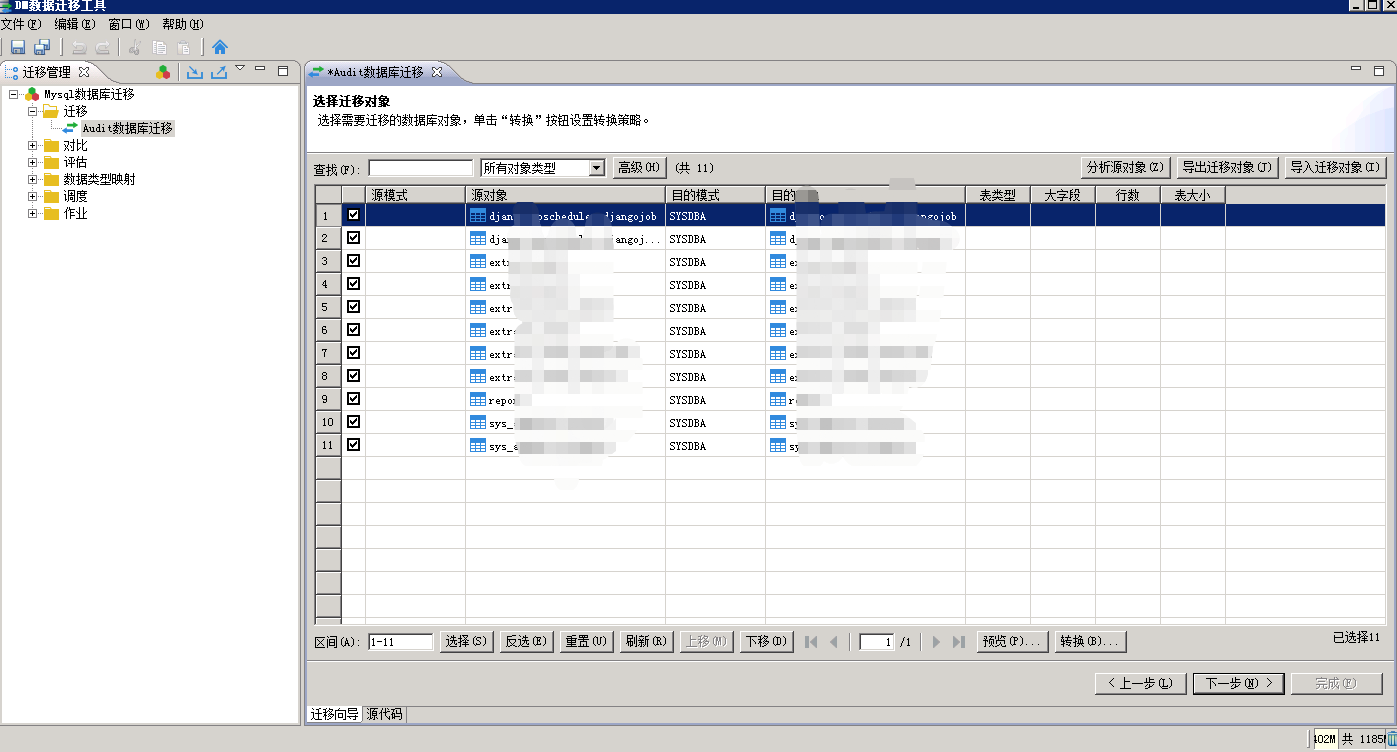Switch to the 源代码 tab
Screen dimensions: 1397x752
(384, 714)
